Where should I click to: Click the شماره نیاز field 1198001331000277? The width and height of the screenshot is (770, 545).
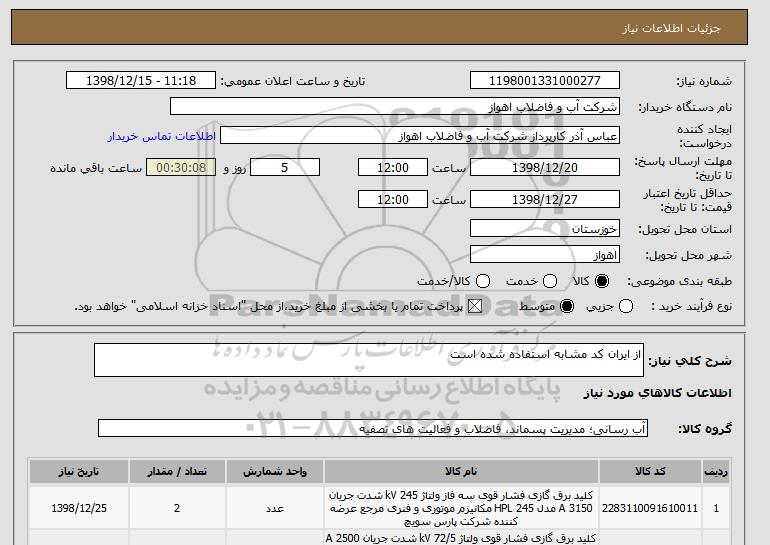pyautogui.click(x=545, y=80)
